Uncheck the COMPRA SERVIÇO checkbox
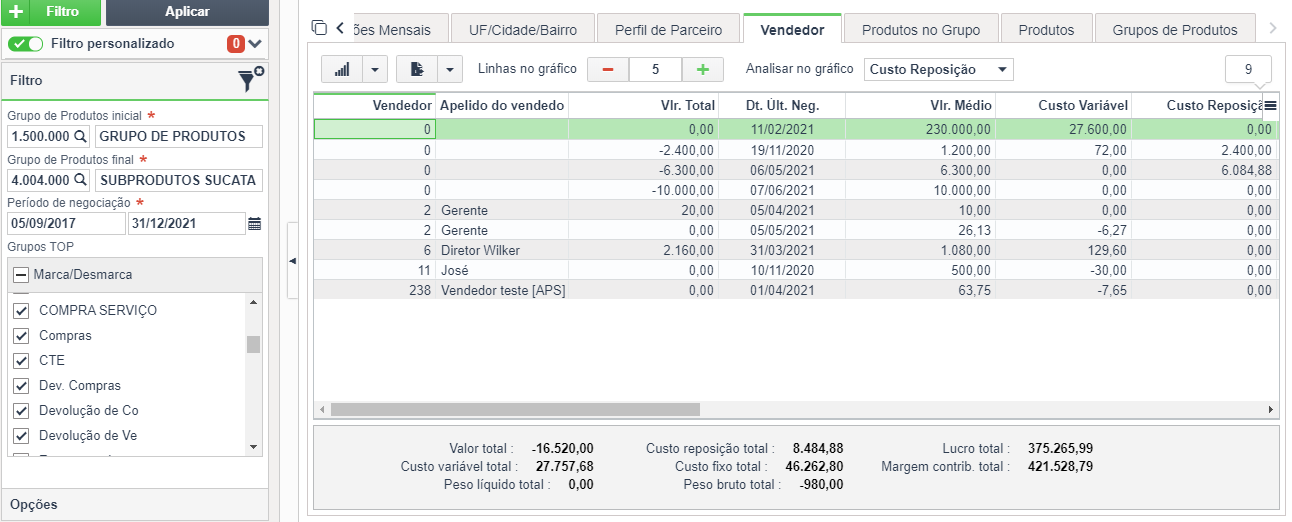The image size is (1292, 522). pyautogui.click(x=21, y=310)
